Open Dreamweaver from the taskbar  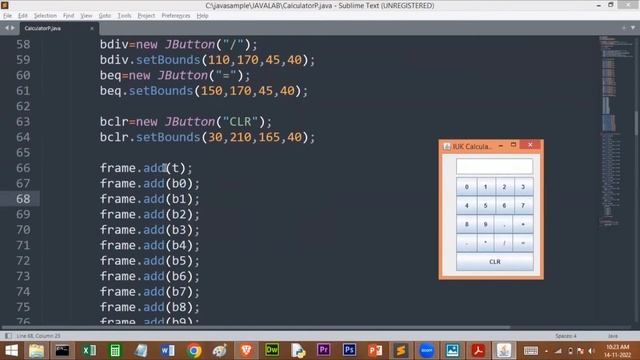(272, 350)
